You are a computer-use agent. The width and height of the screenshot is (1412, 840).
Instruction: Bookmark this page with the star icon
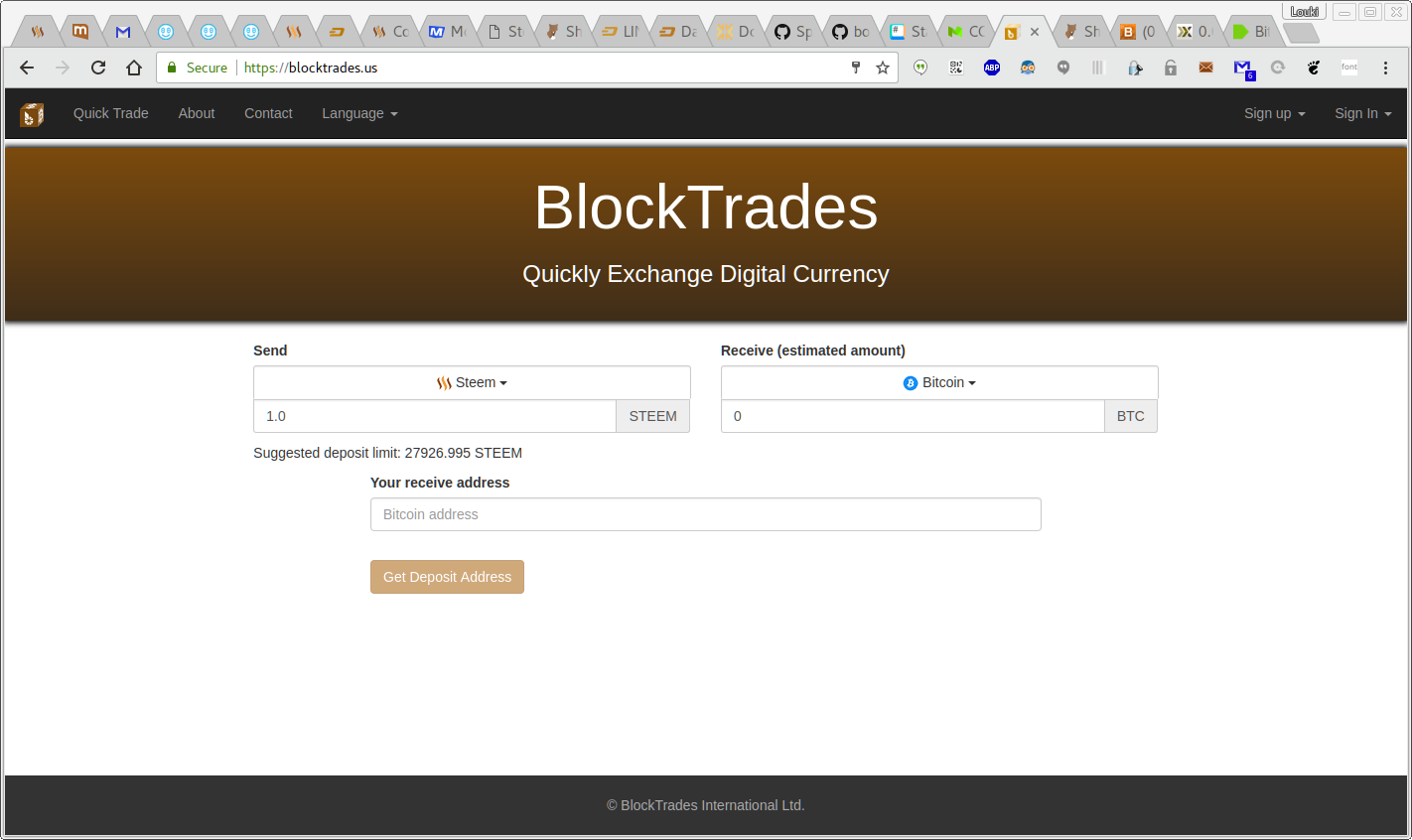point(882,68)
